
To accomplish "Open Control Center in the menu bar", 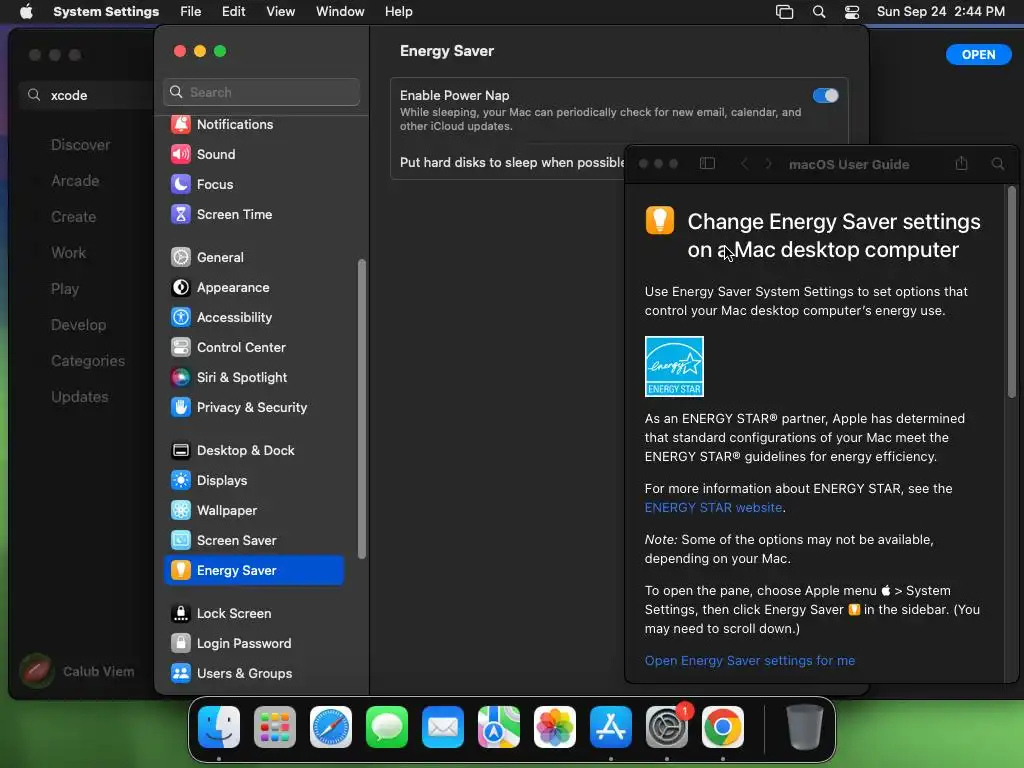I will click(x=852, y=12).
